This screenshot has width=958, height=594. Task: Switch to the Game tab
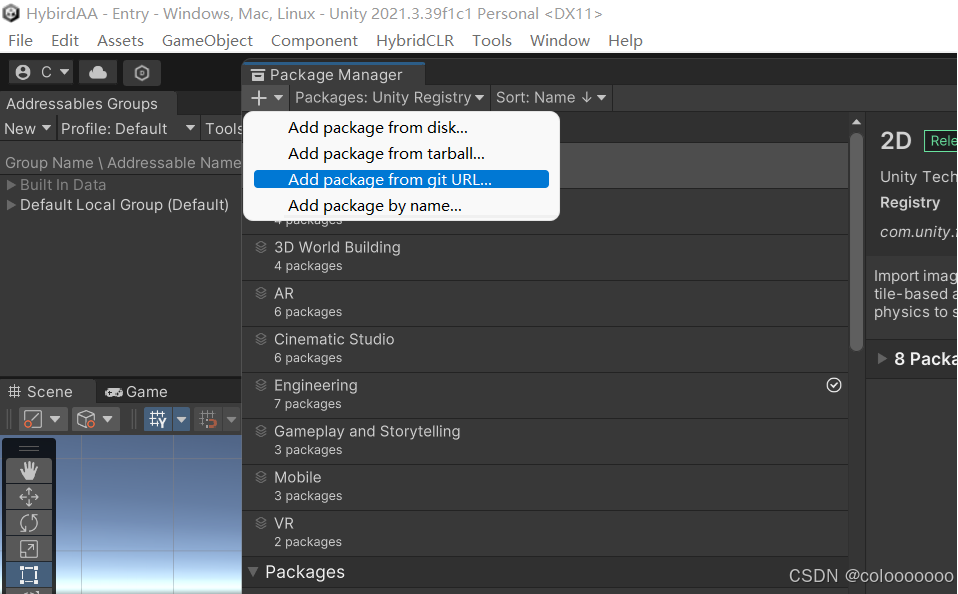[137, 392]
